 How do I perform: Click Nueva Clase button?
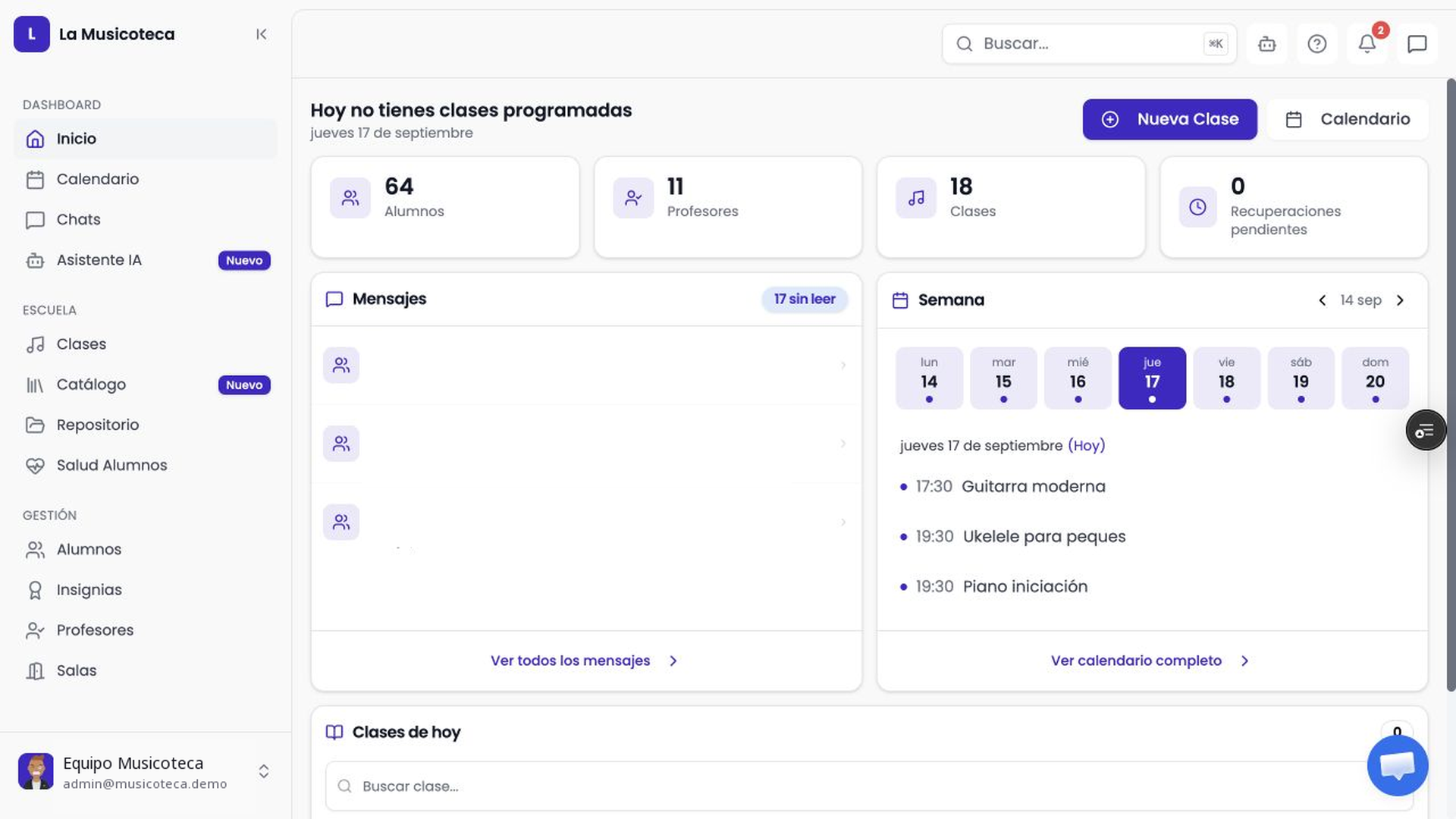pos(1169,120)
